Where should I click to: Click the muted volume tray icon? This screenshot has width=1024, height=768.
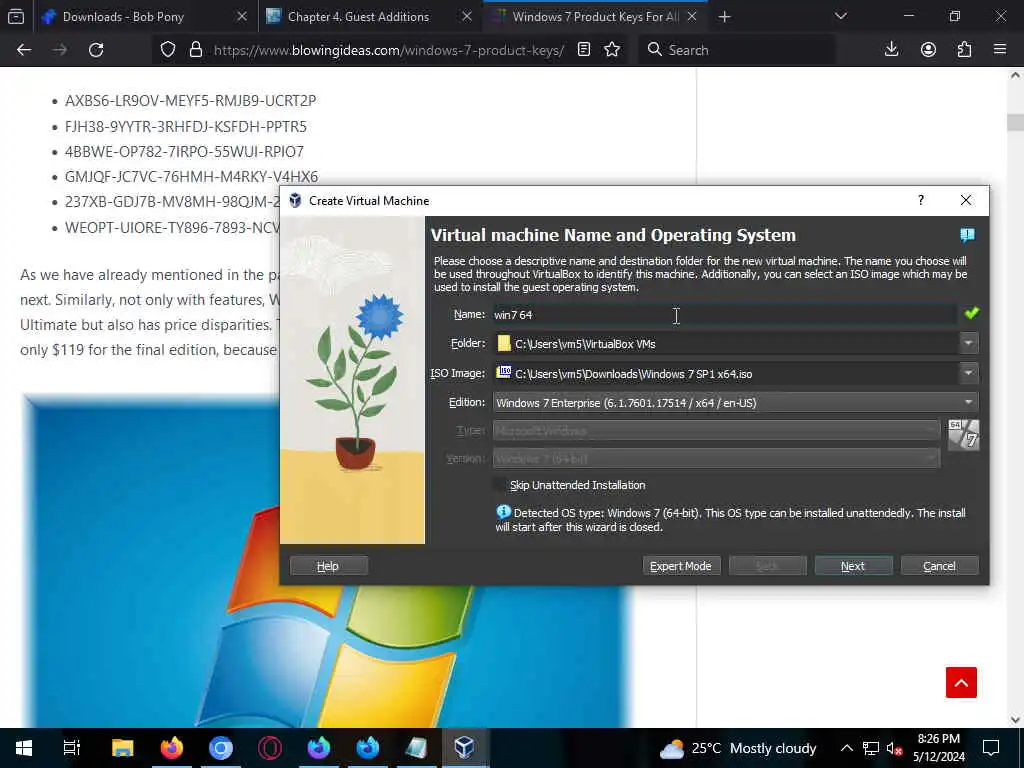point(894,748)
